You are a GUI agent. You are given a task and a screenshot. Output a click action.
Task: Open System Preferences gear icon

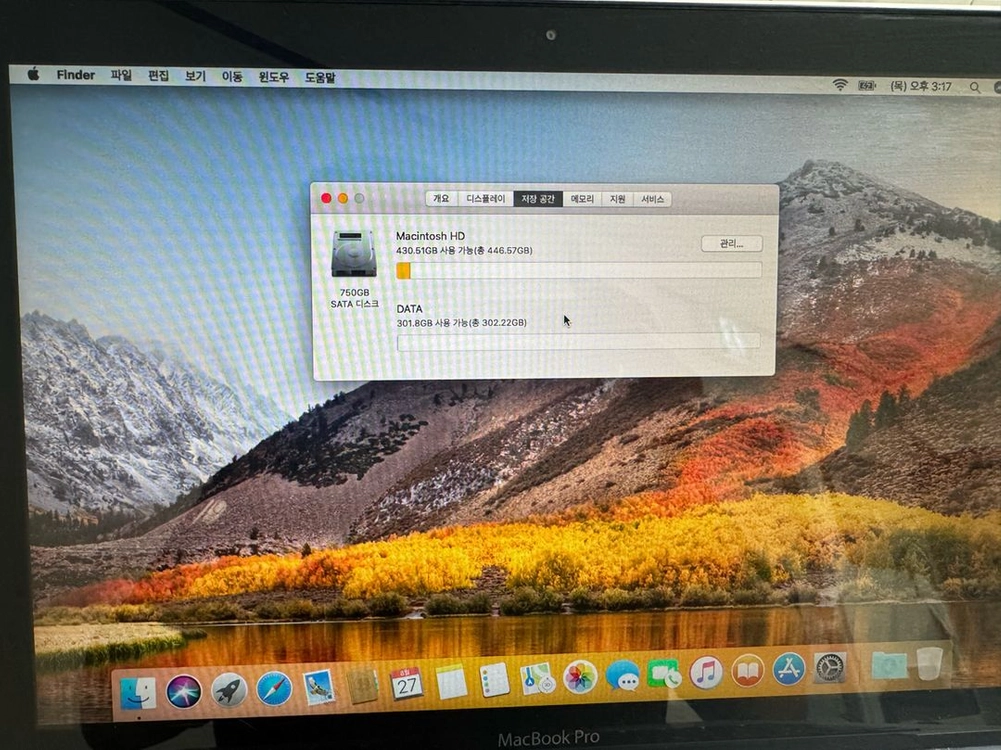click(x=830, y=668)
